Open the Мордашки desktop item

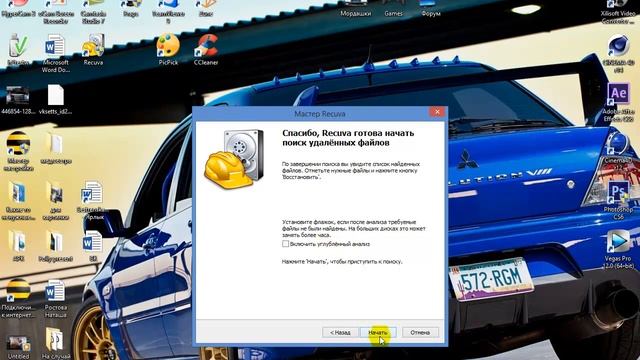tap(356, 9)
